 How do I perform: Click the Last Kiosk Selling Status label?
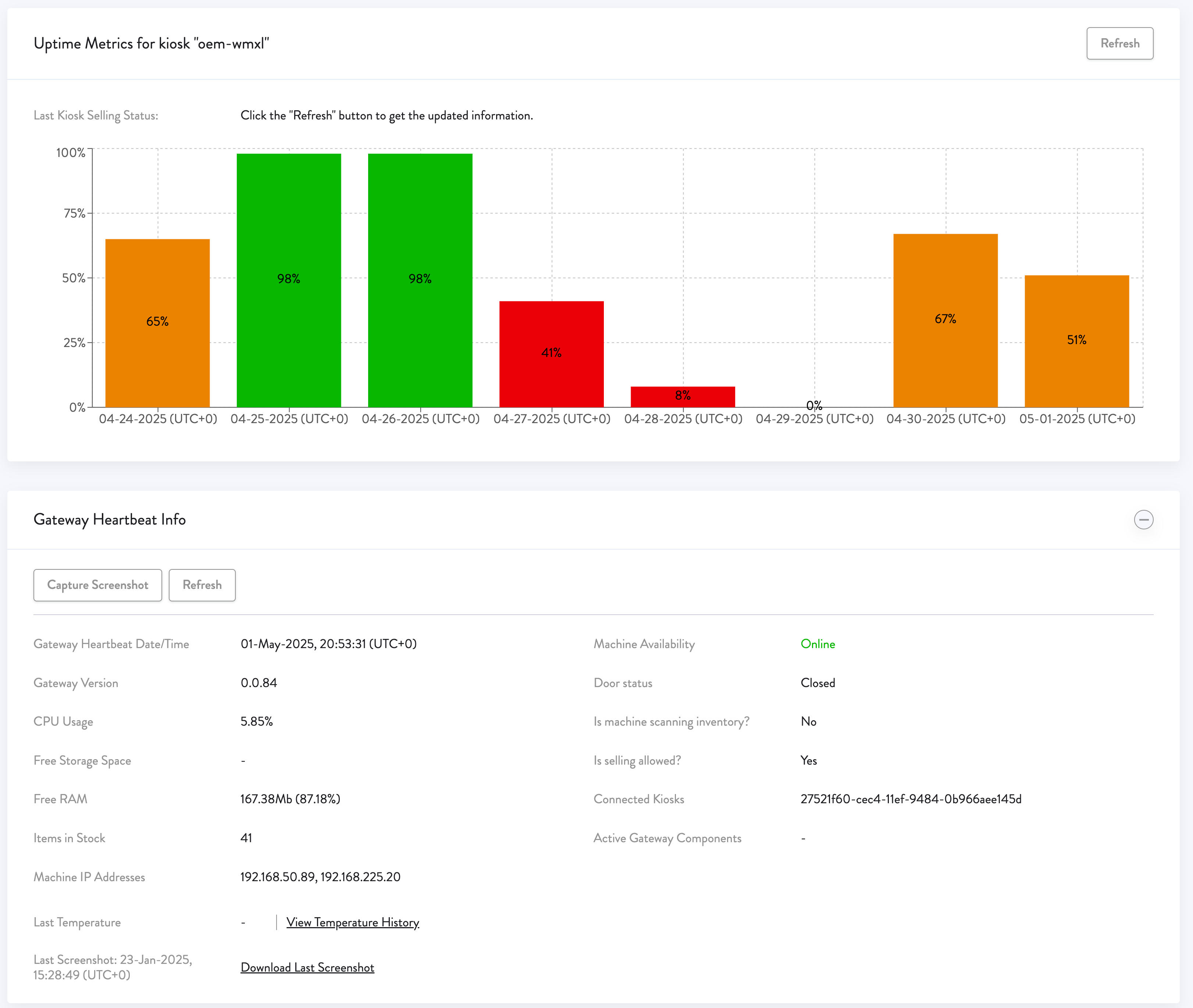tap(96, 115)
